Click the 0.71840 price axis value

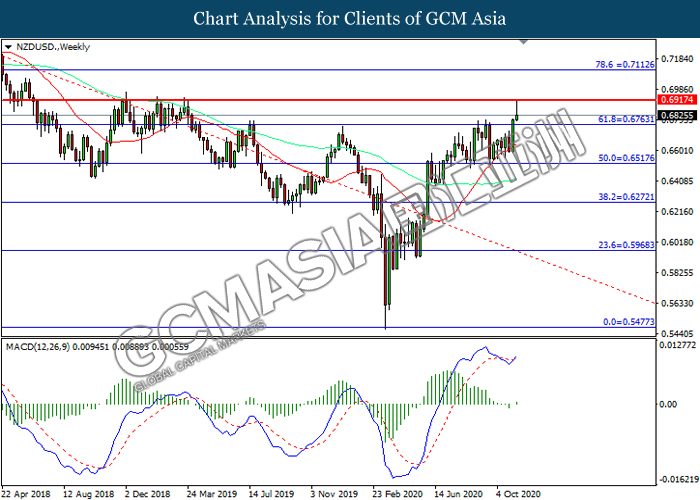coord(677,59)
